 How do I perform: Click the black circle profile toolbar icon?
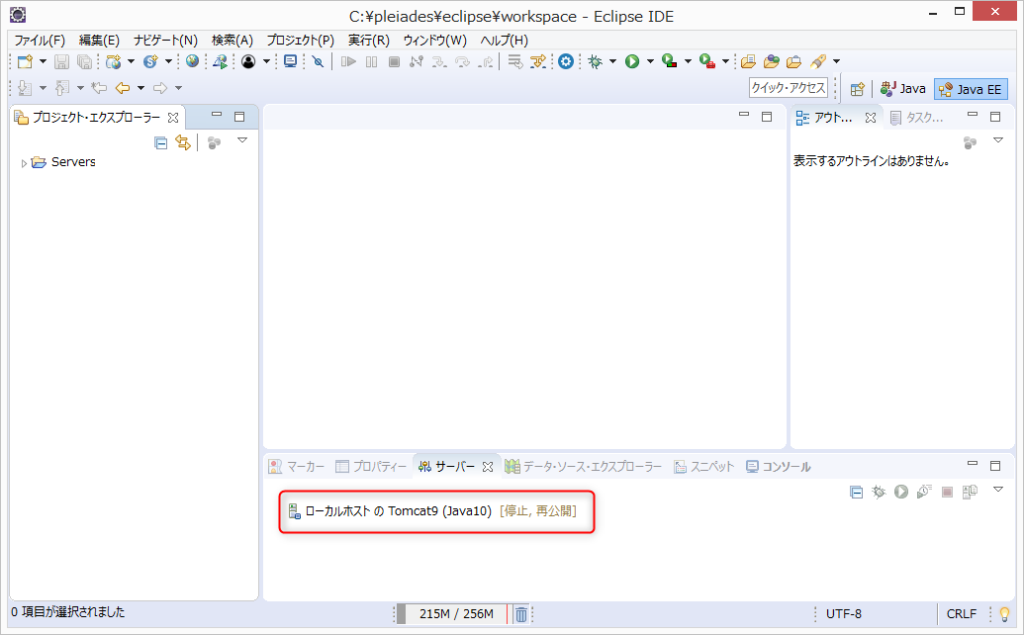coord(248,61)
